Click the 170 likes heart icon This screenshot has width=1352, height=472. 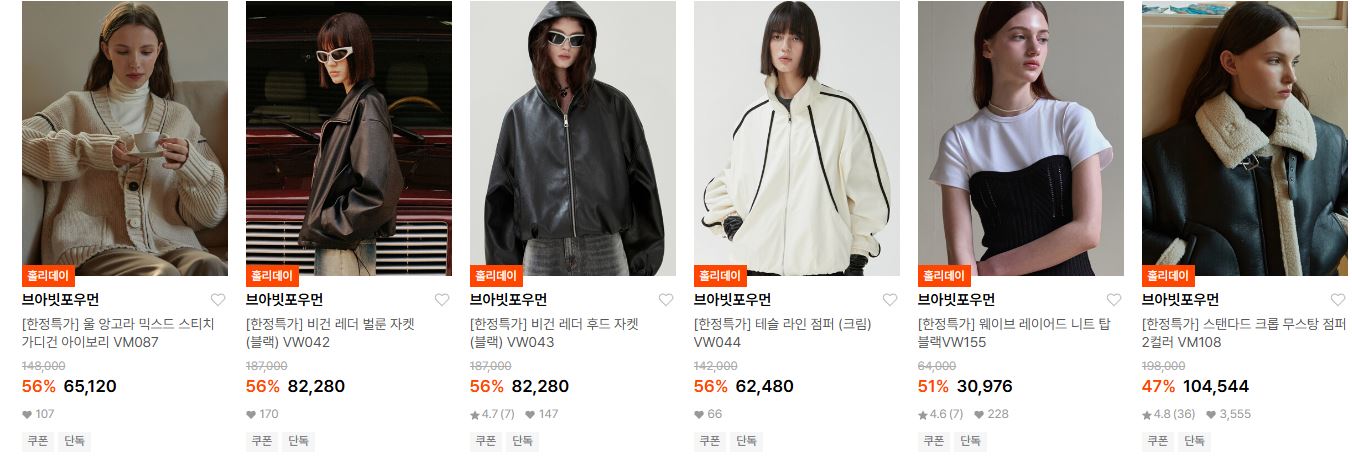251,414
